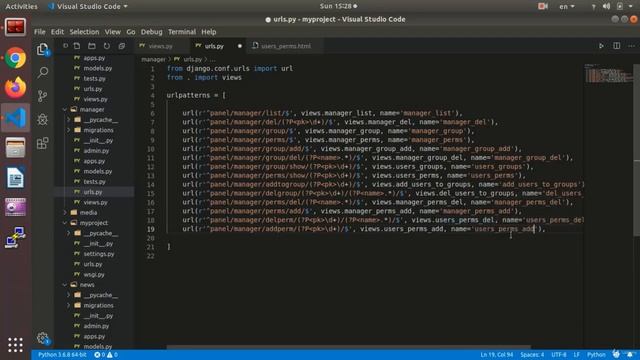Collapse all folders in explorer
Screen dimensions: 640x360
(x=122, y=46)
